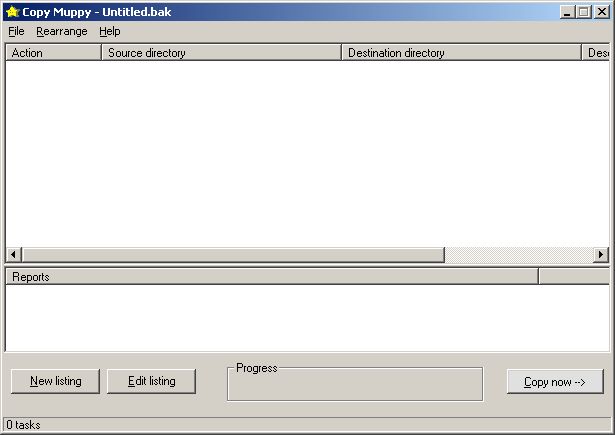Click the New listing button
Viewport: 615px width, 435px height.
(56, 381)
